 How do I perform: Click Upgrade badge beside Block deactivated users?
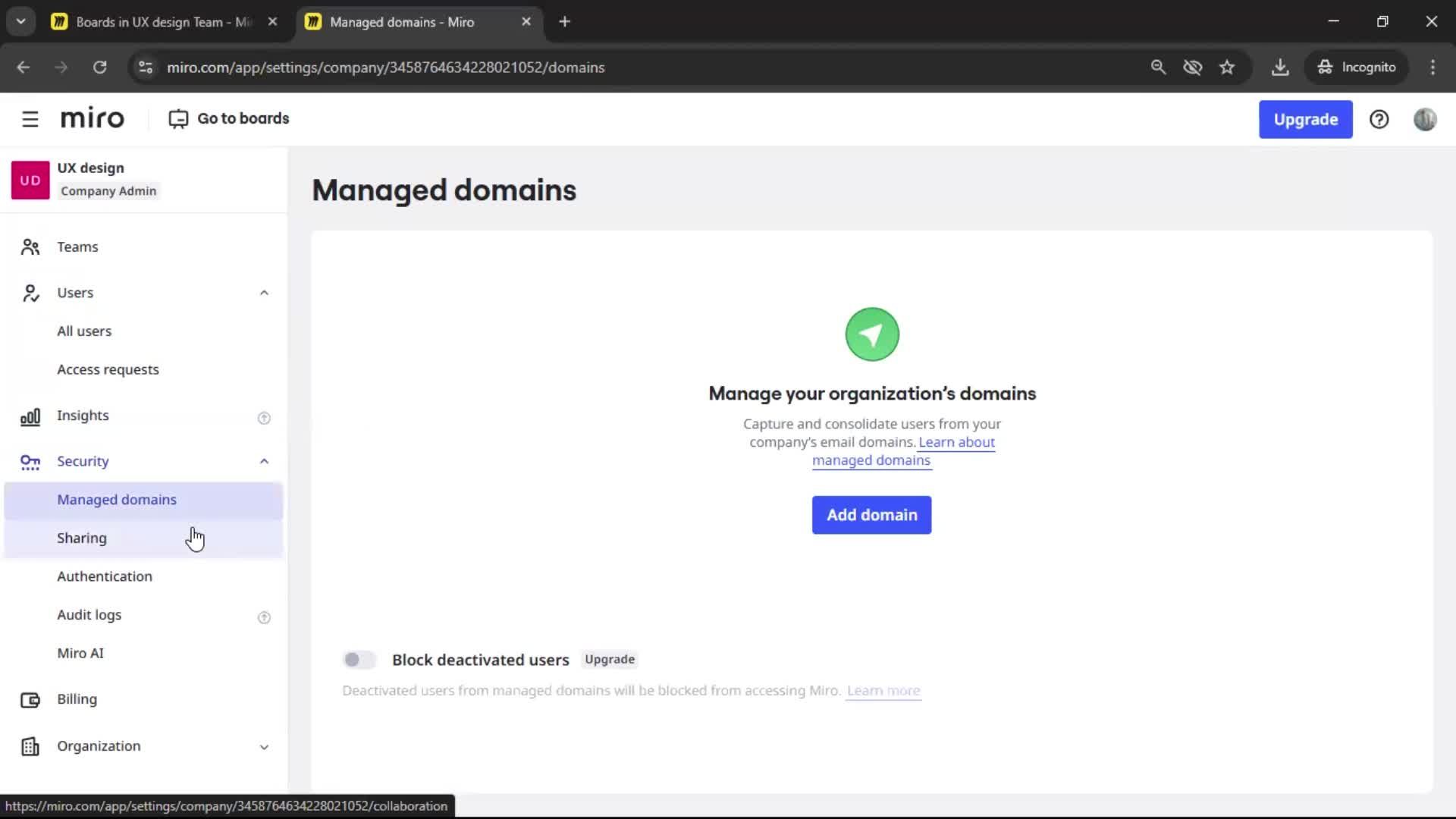pyautogui.click(x=609, y=660)
